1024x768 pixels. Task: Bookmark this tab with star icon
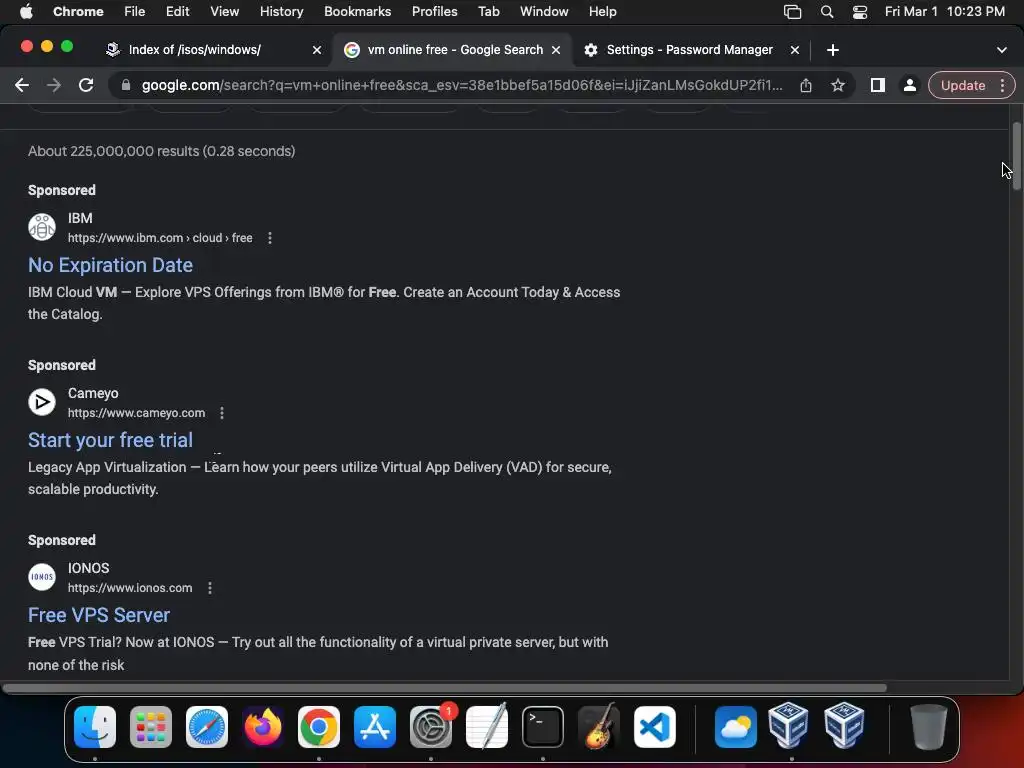(838, 85)
